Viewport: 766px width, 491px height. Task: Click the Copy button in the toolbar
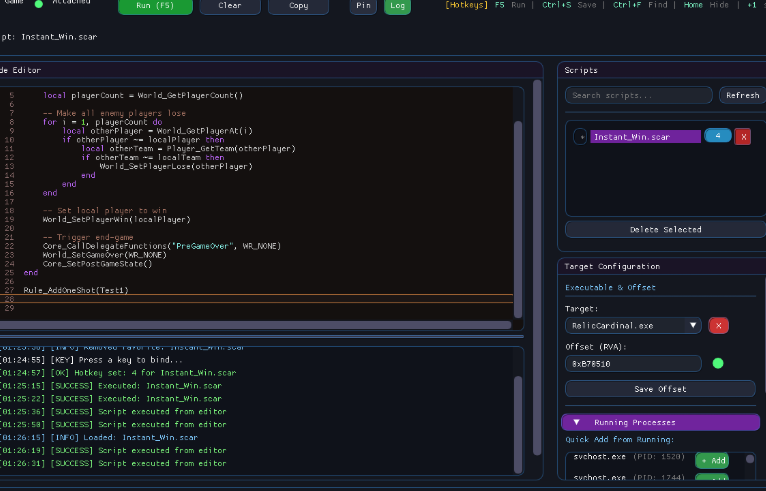297,6
